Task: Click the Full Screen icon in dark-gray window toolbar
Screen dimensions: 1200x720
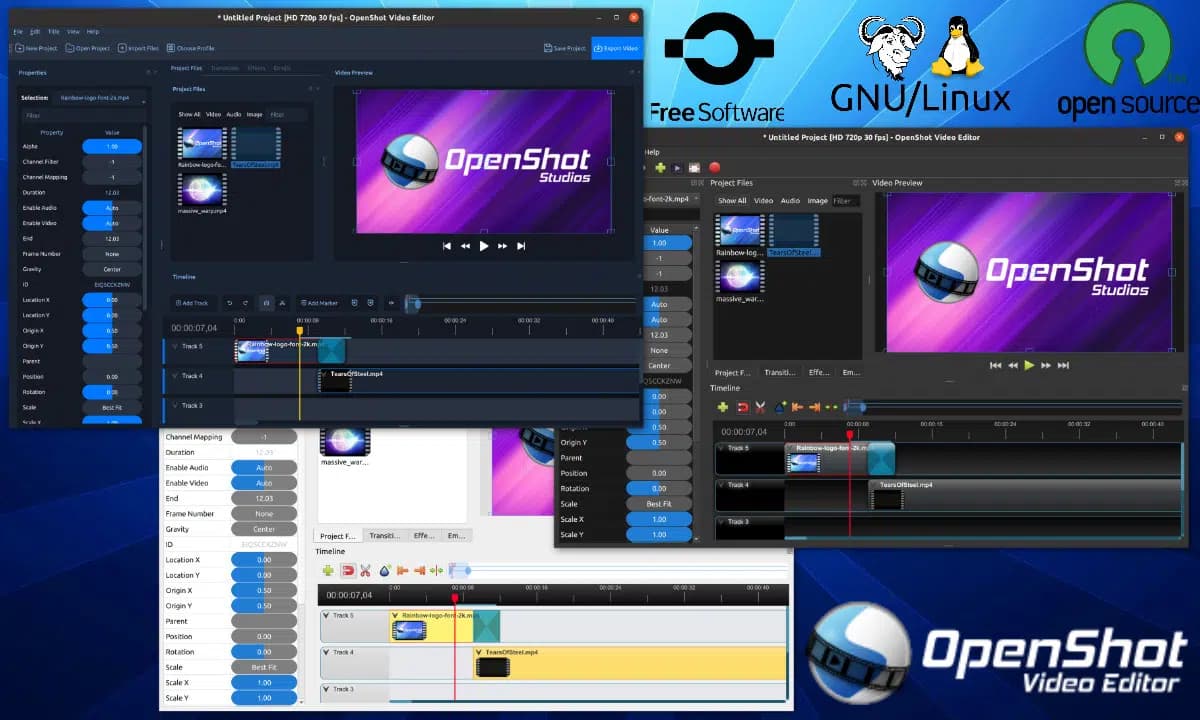Action: click(x=696, y=168)
